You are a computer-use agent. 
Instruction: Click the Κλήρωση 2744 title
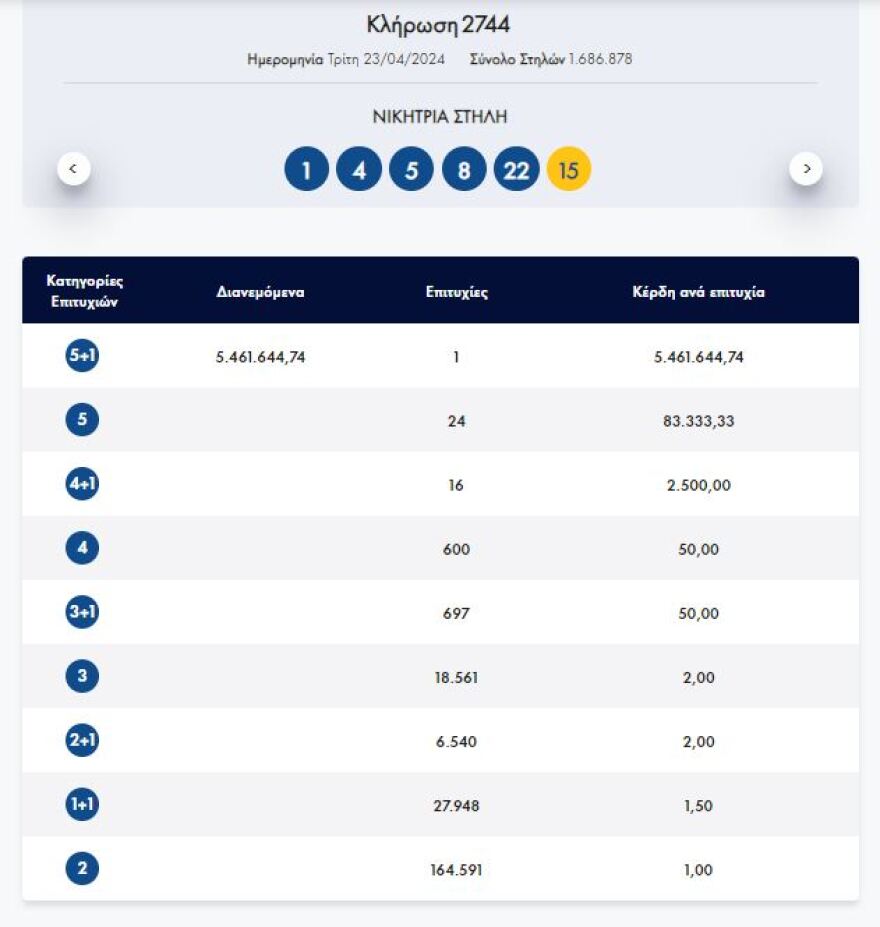click(439, 25)
